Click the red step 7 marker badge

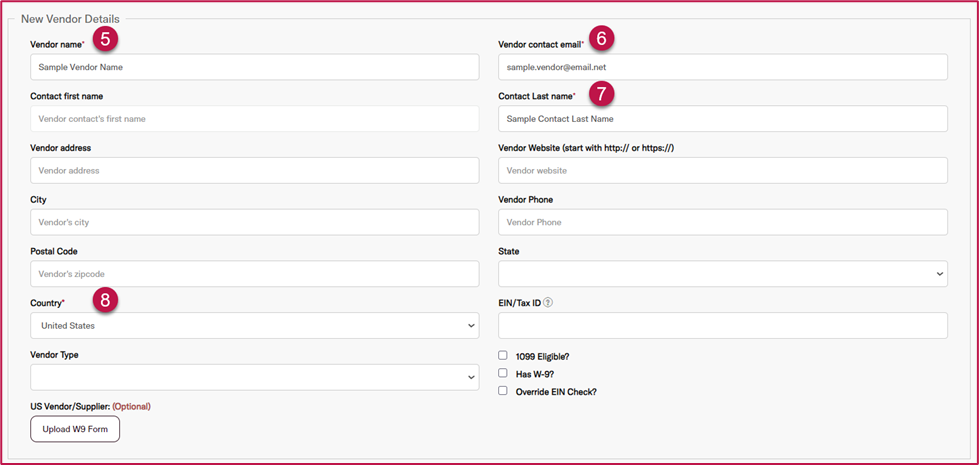point(601,94)
